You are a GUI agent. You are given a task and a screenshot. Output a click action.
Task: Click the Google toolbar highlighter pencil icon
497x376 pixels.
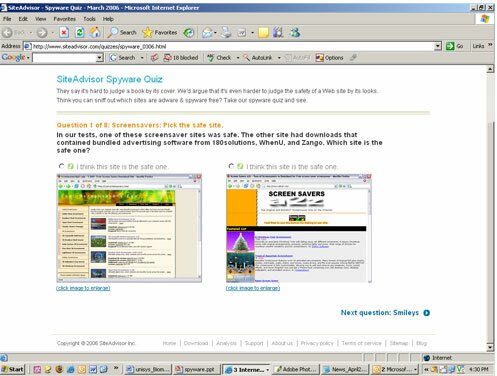tap(353, 58)
